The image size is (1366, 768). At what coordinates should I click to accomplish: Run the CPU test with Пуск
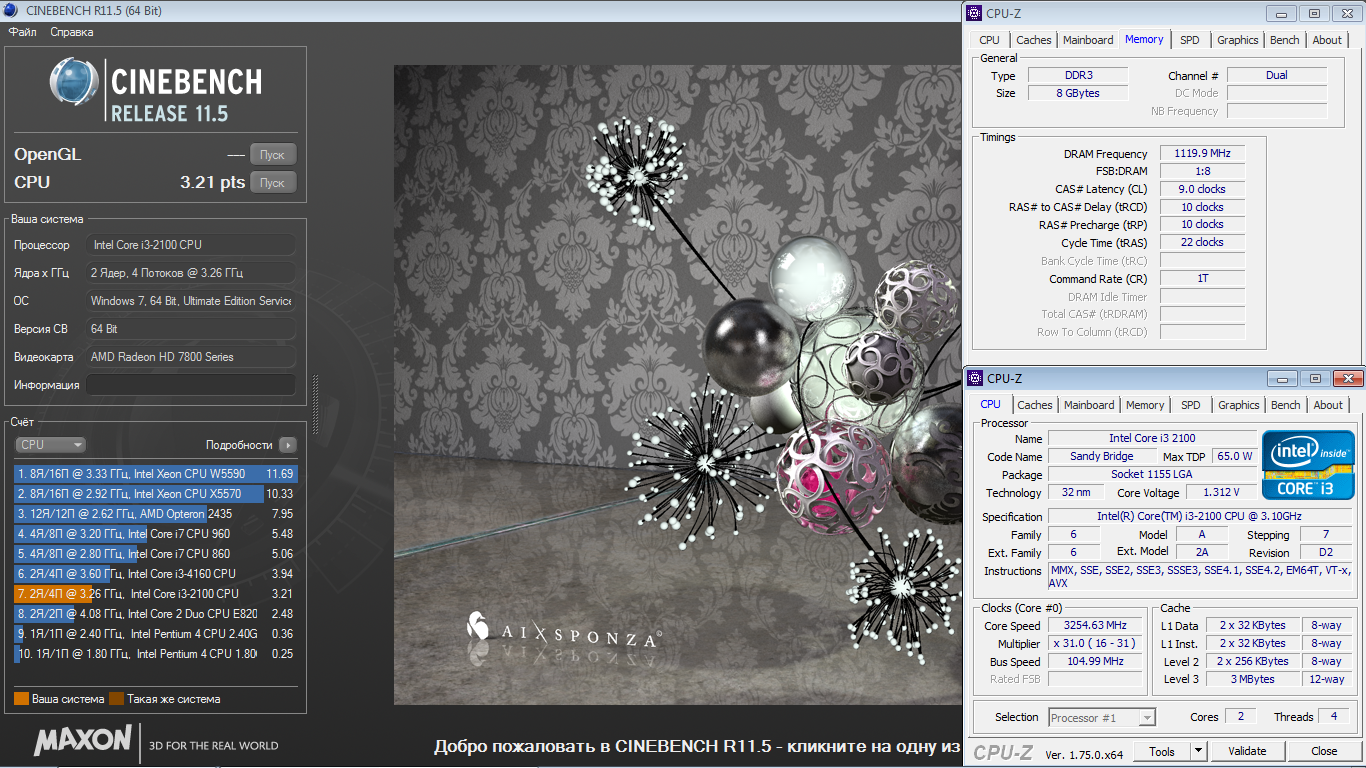[x=273, y=182]
